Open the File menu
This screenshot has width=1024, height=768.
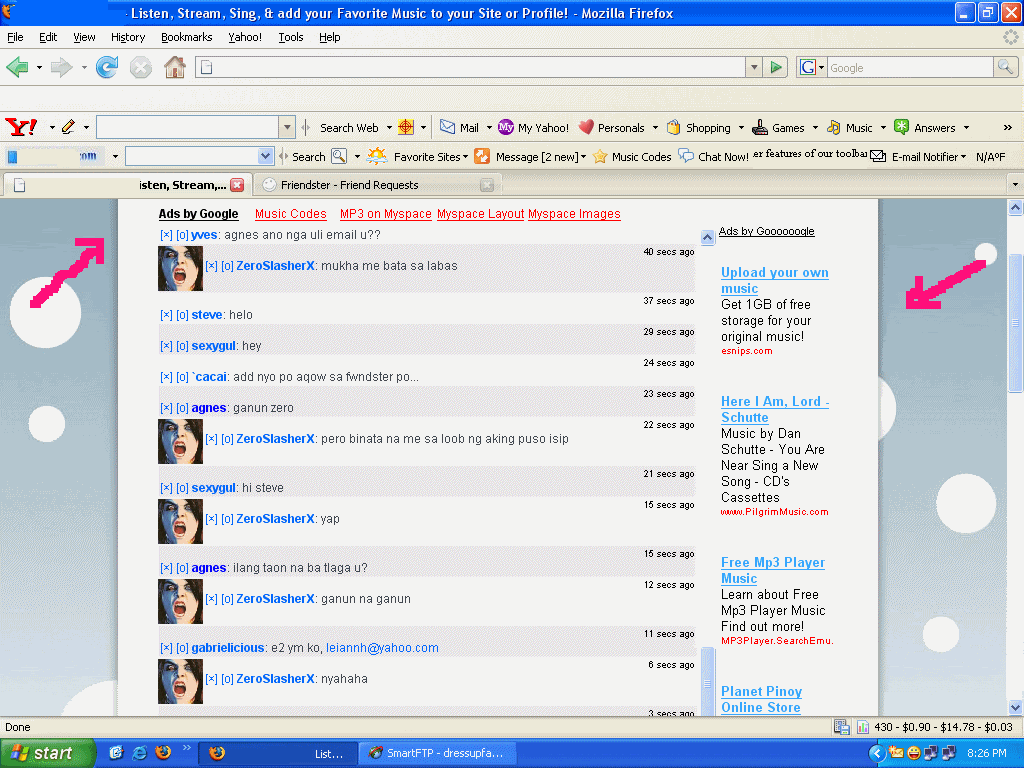pos(15,37)
